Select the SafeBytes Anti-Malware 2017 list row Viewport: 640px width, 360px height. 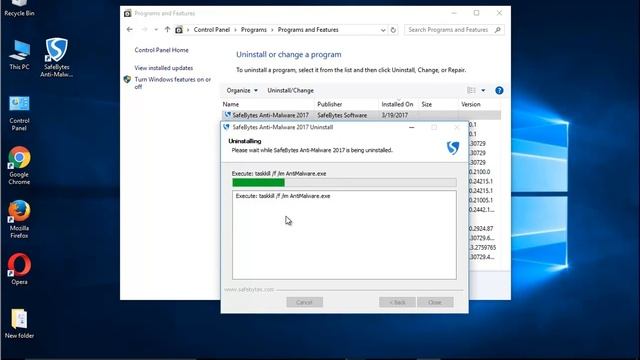[x=361, y=115]
